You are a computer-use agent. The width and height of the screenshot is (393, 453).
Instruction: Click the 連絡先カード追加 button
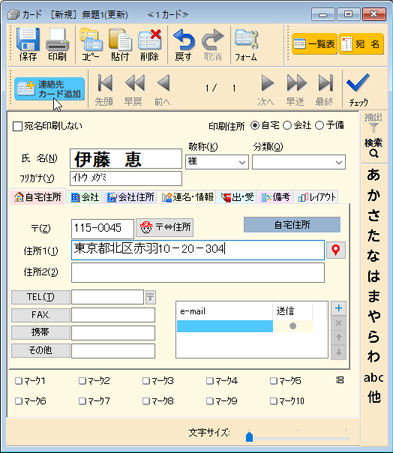coord(49,89)
